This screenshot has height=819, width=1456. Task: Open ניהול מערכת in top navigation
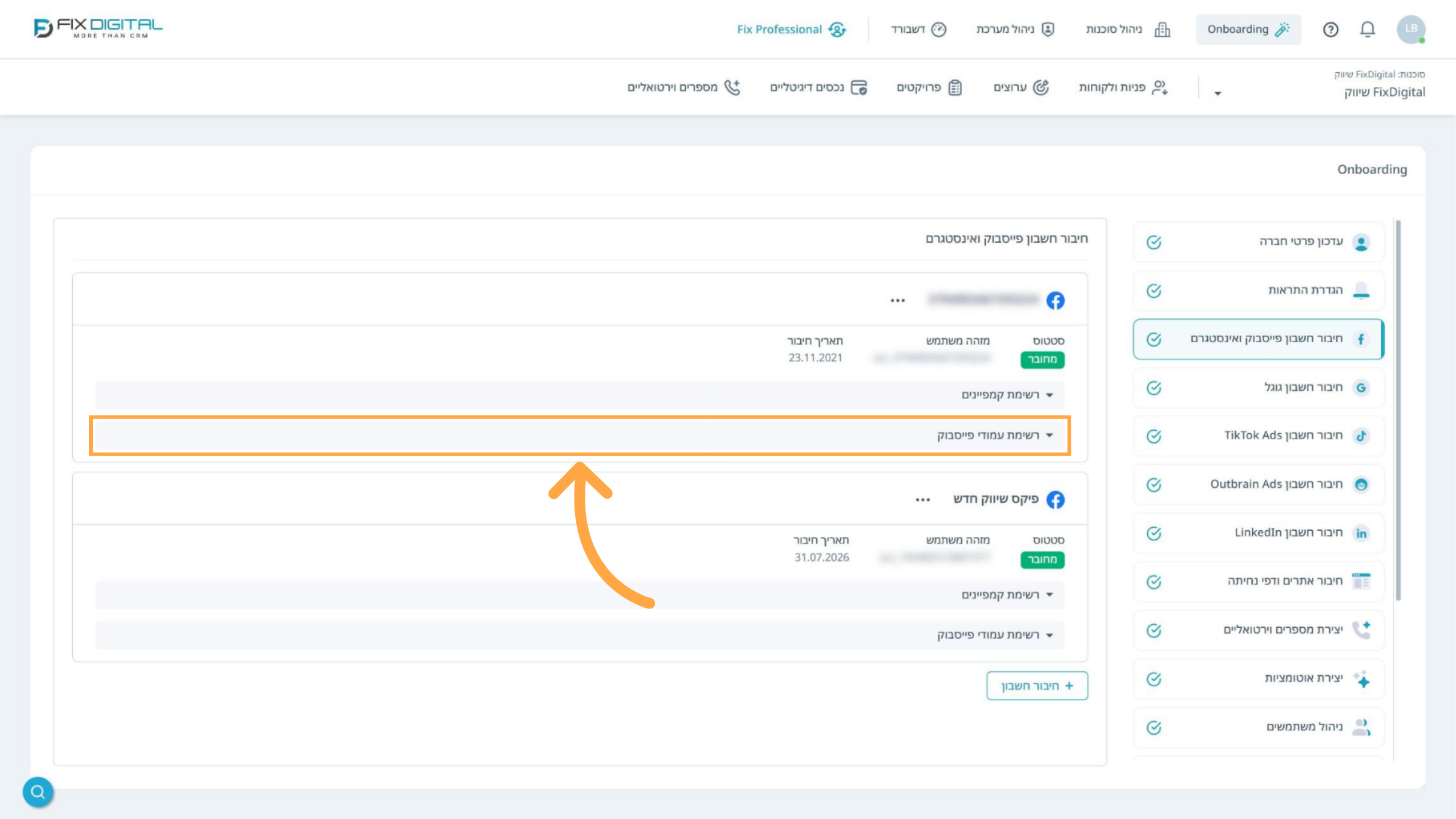(x=1016, y=29)
